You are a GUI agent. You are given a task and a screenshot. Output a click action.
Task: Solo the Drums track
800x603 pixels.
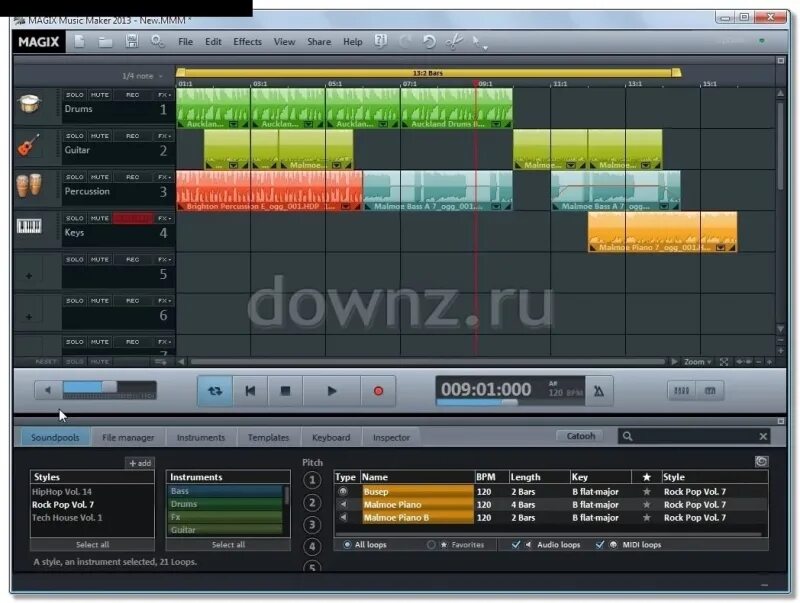pyautogui.click(x=74, y=95)
